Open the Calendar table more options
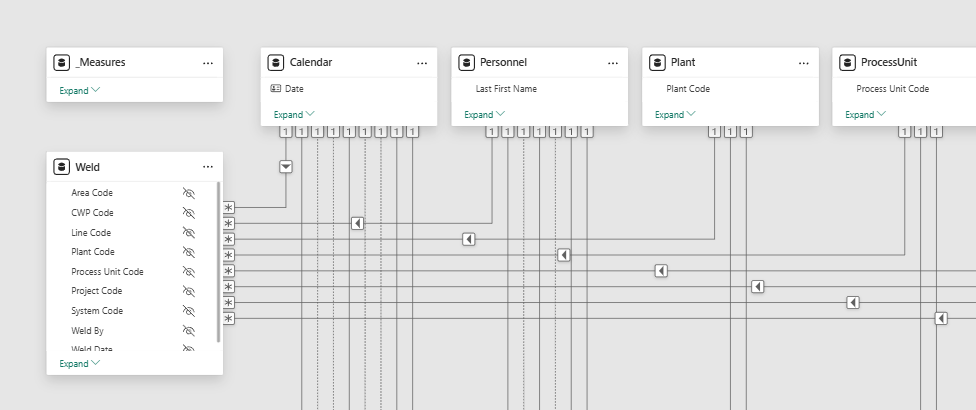 [422, 63]
